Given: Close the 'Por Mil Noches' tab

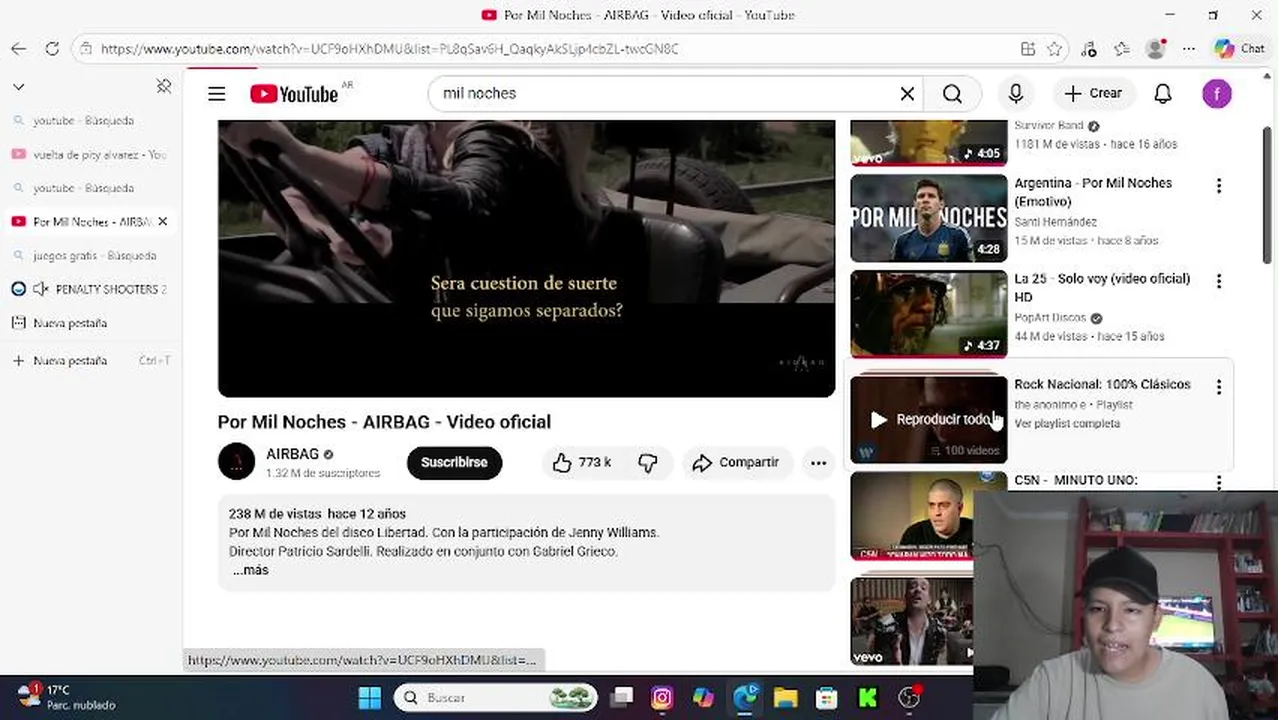Looking at the screenshot, I should [x=163, y=222].
